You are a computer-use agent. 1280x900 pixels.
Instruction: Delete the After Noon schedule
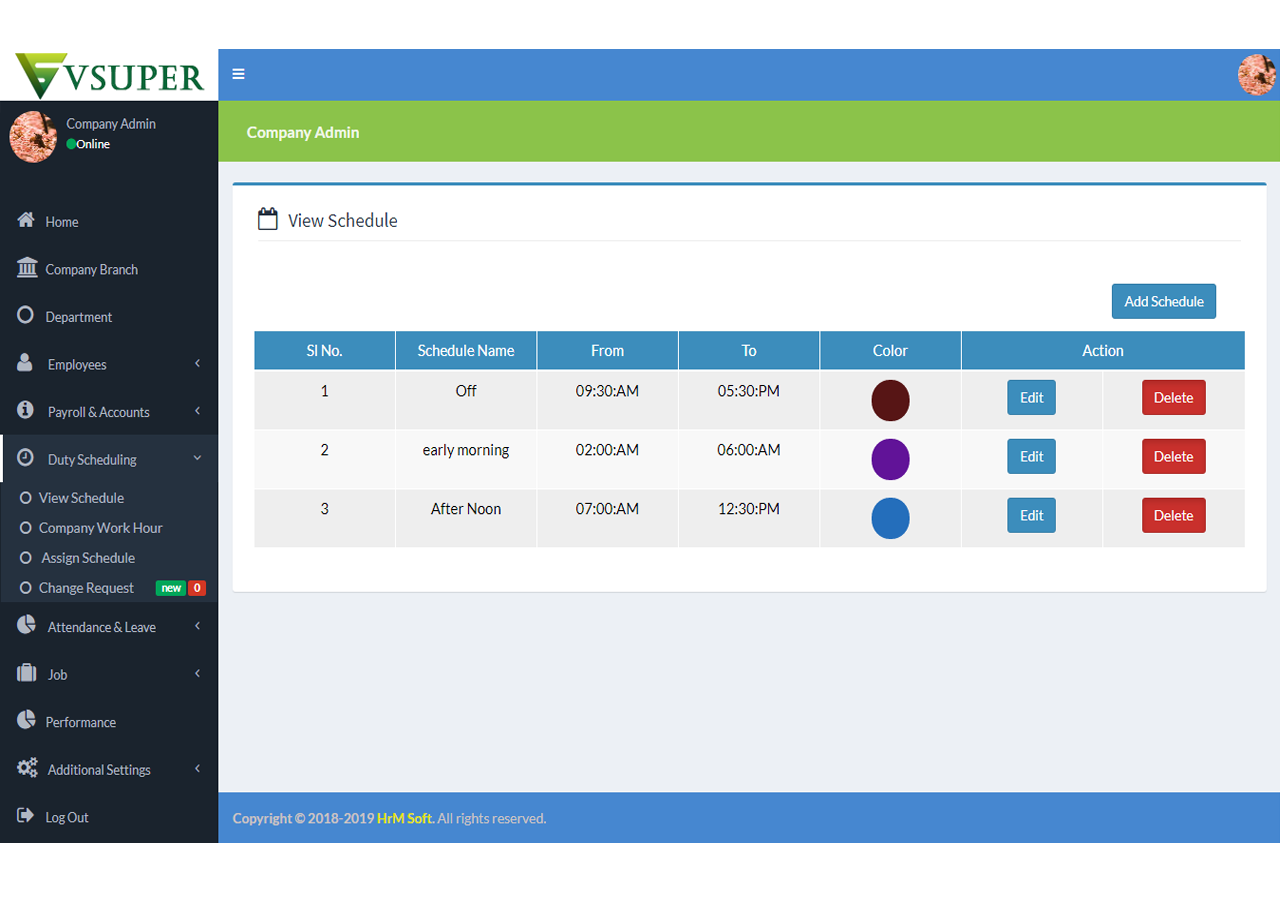point(1173,516)
